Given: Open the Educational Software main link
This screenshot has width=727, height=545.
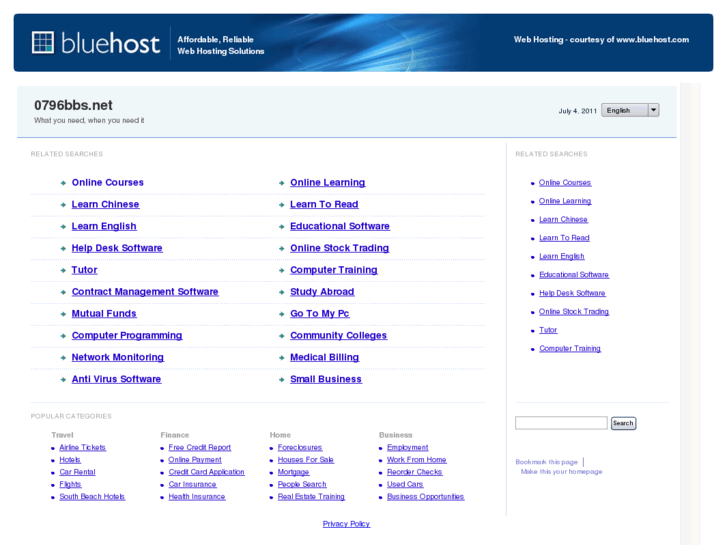Looking at the screenshot, I should coord(340,226).
